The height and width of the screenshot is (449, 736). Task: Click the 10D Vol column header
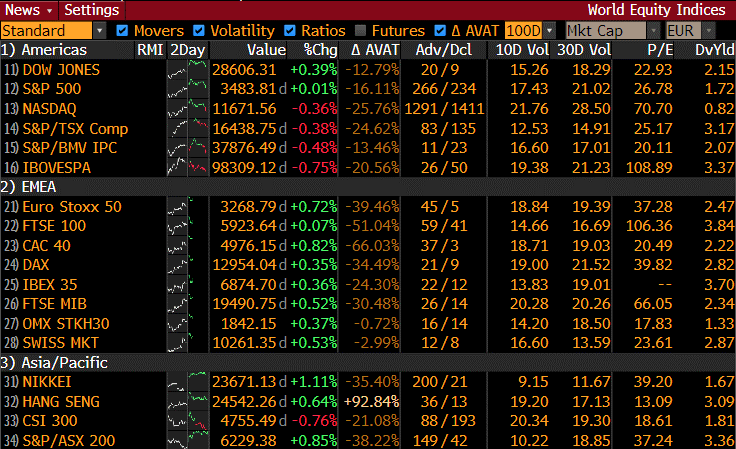tap(522, 50)
